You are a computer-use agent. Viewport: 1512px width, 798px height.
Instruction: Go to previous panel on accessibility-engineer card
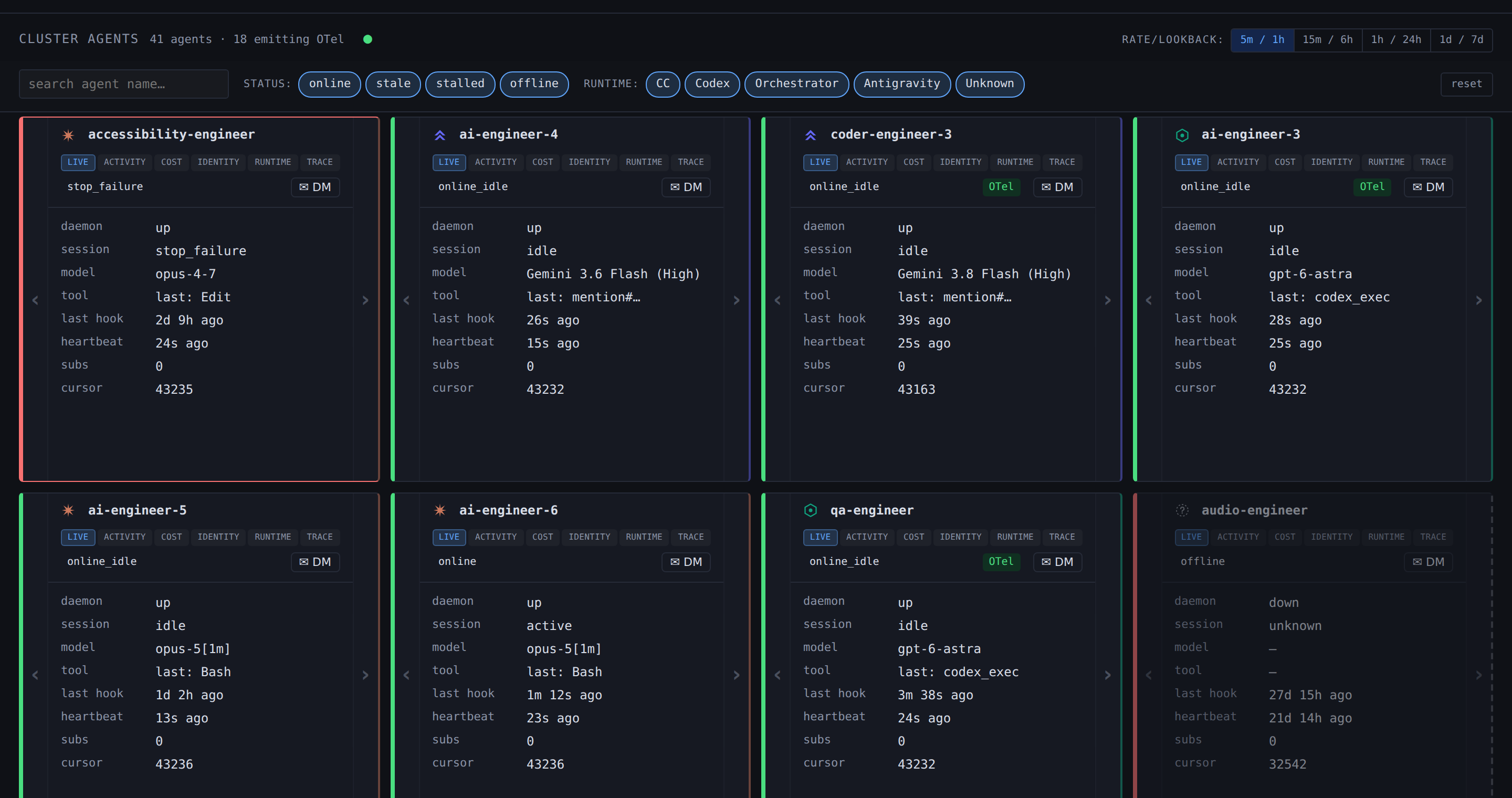pos(35,300)
